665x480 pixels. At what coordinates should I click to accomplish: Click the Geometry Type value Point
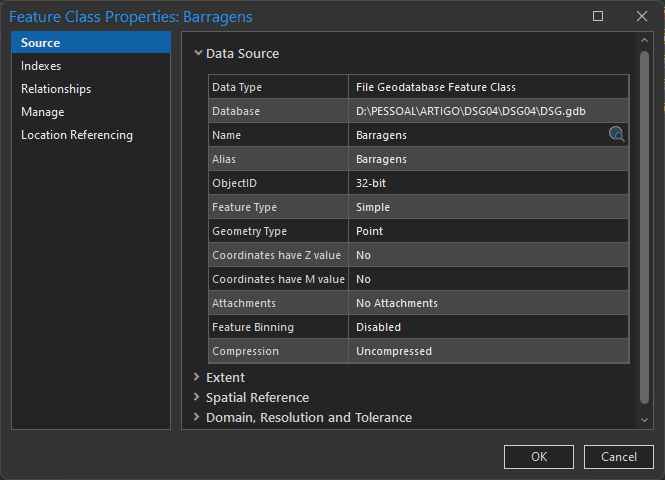pyautogui.click(x=369, y=231)
